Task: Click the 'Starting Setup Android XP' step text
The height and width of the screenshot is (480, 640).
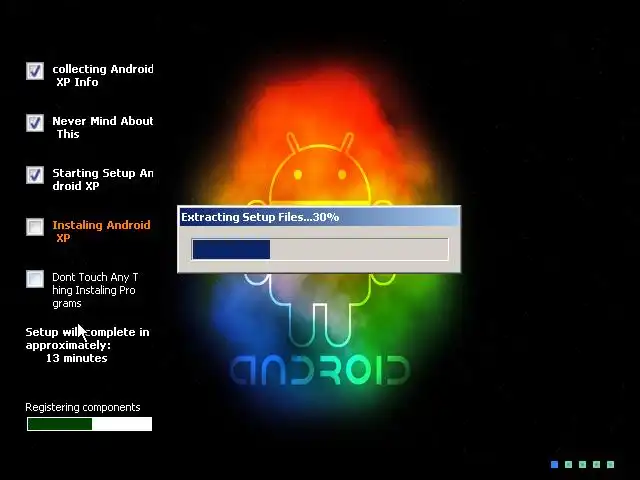Action: [x=103, y=179]
